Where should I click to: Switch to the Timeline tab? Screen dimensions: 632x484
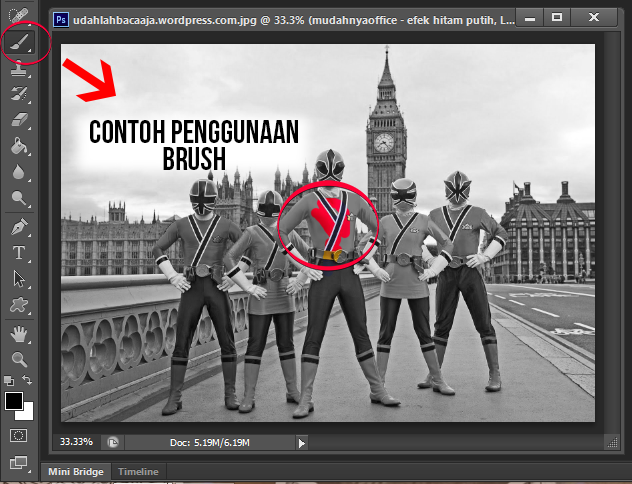point(138,472)
